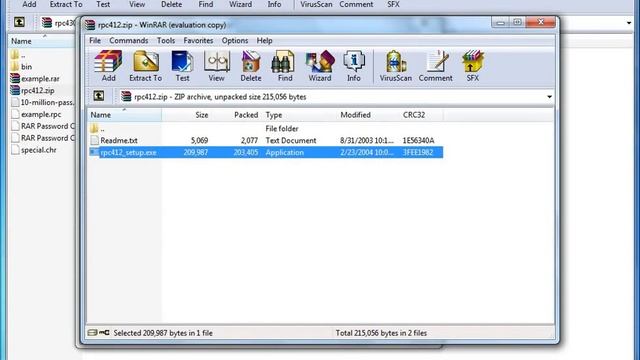Maximize the rpc412.zip WinRAR window

click(x=518, y=22)
